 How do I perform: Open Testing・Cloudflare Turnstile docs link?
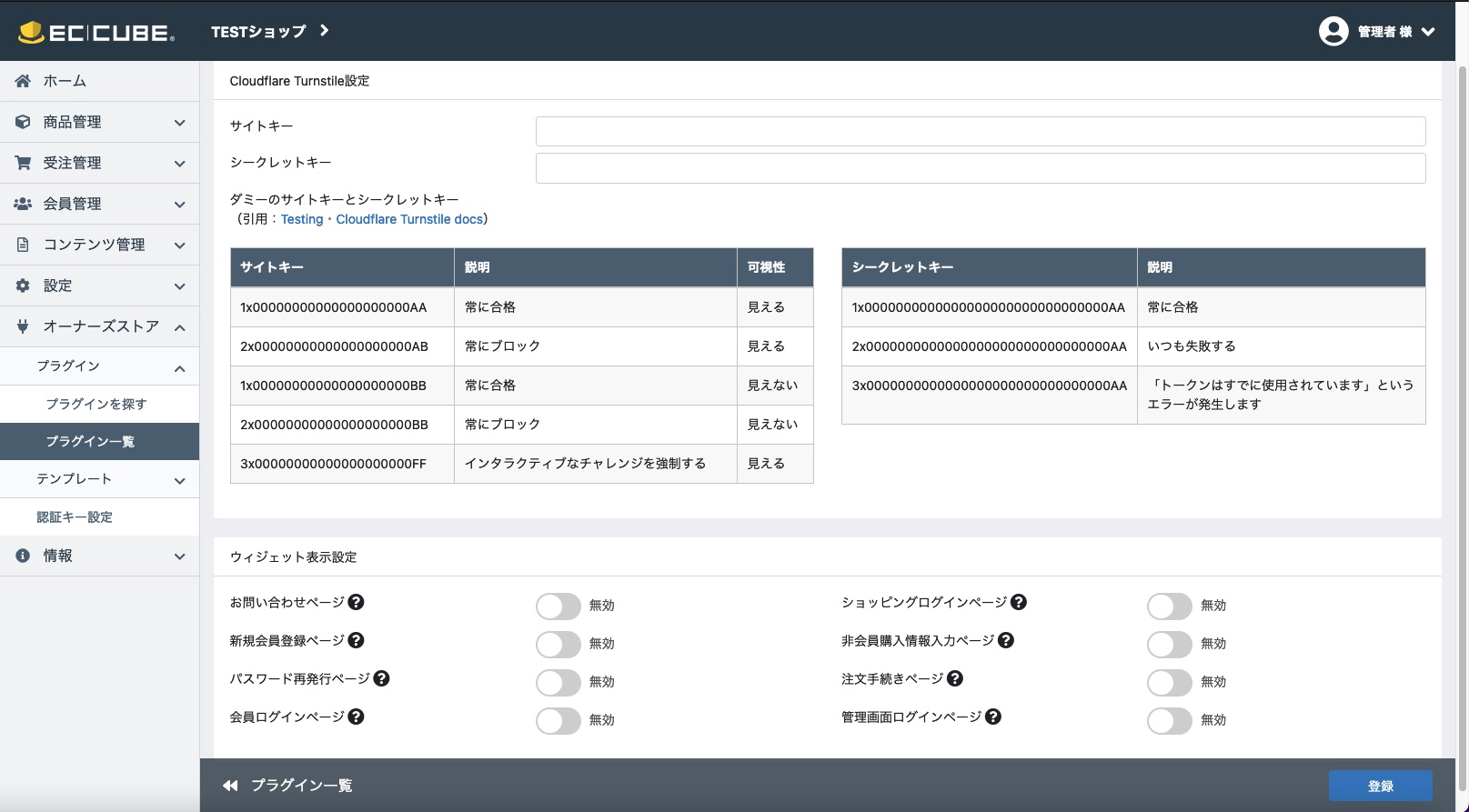(382, 219)
